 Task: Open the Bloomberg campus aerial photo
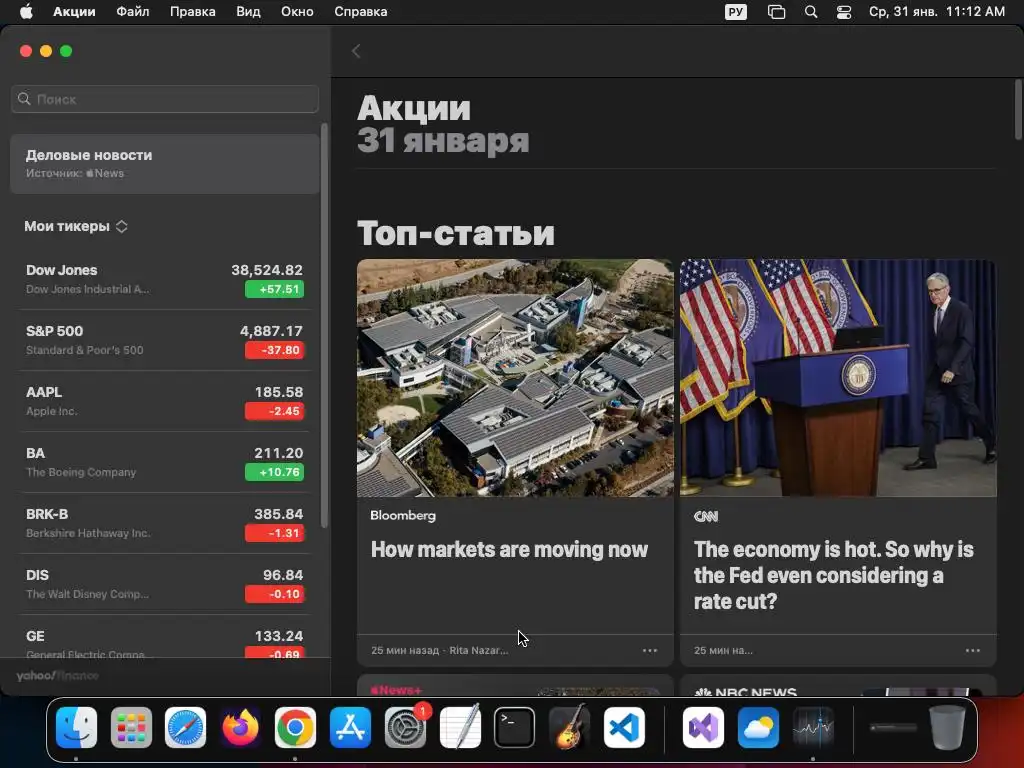(x=515, y=378)
